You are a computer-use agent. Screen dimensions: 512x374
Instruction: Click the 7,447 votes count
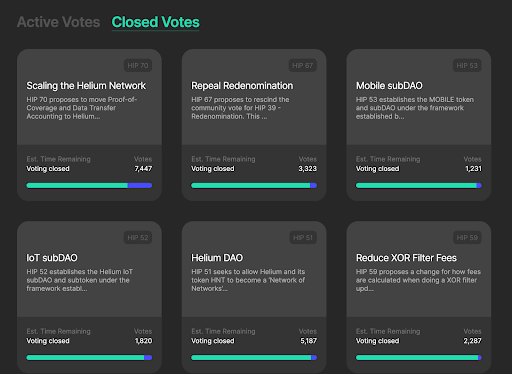(x=143, y=169)
